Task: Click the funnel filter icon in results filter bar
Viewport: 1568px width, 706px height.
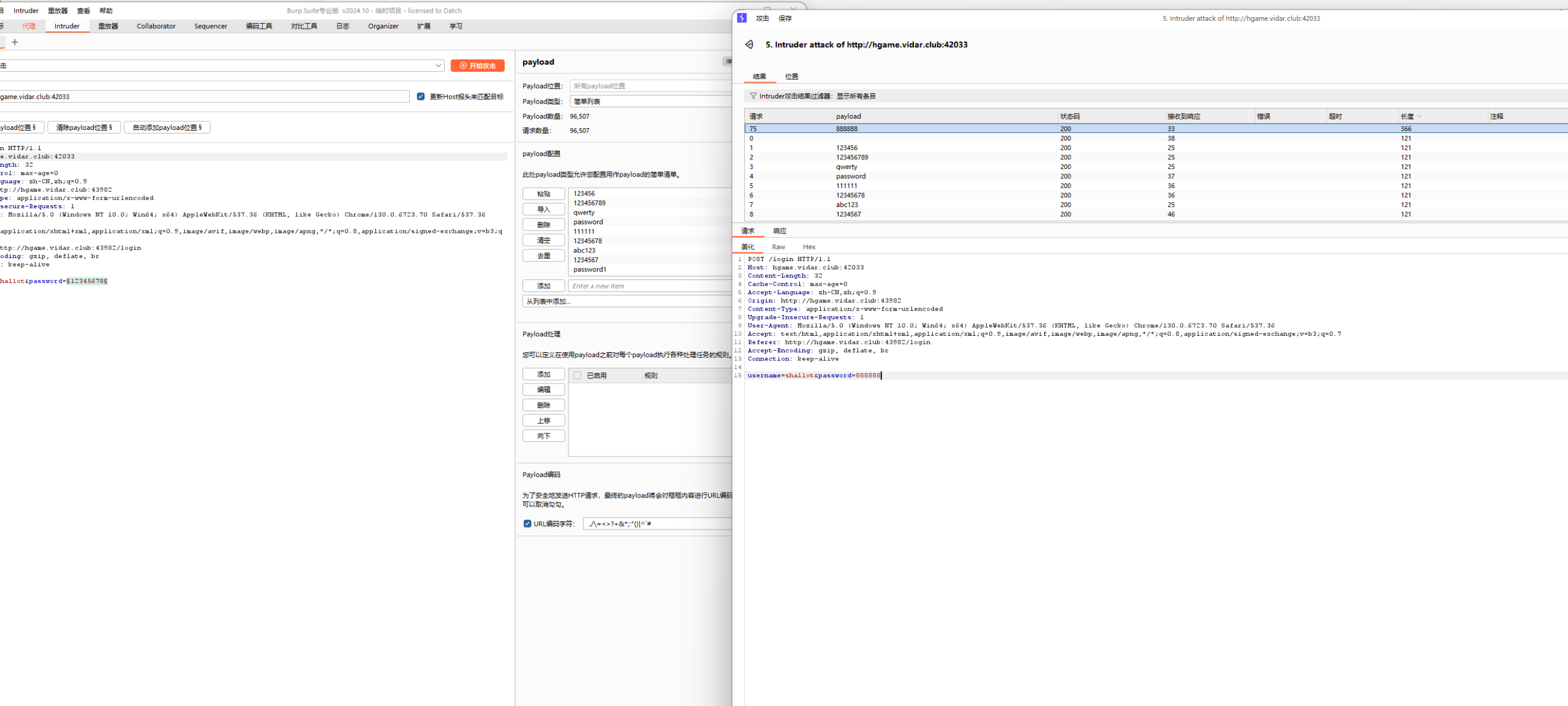Action: [x=753, y=96]
